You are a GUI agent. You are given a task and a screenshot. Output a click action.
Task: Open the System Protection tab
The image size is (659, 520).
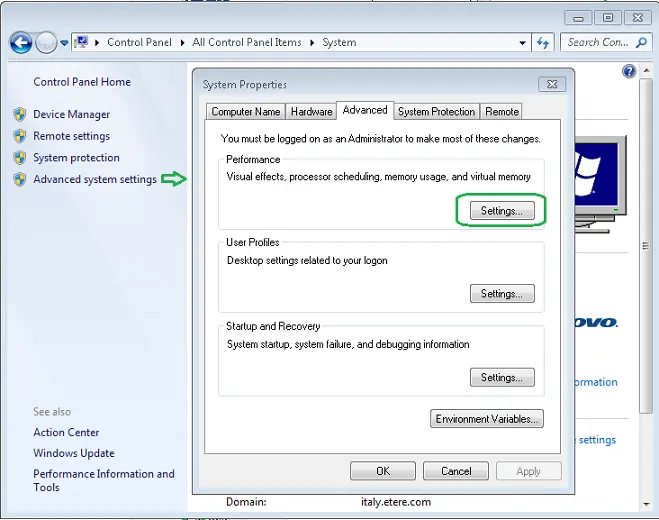click(x=436, y=112)
